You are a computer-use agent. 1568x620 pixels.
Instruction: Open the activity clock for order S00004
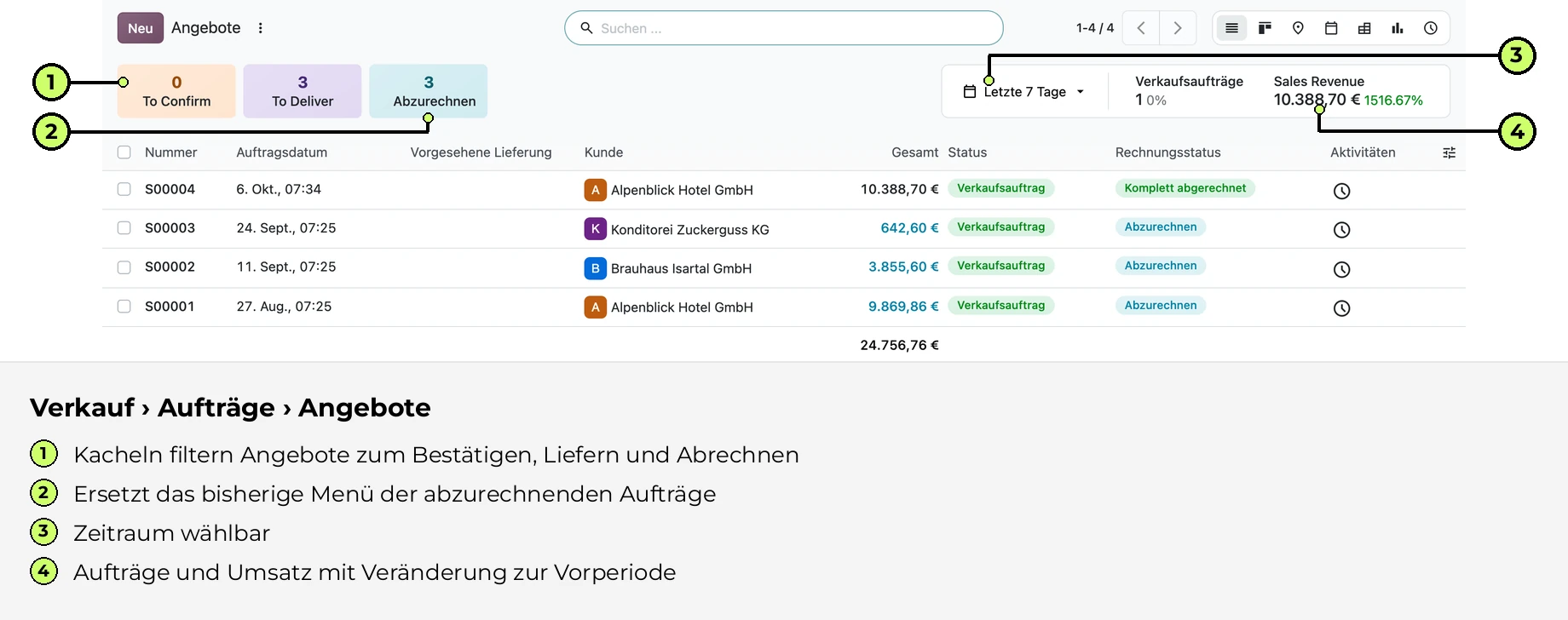[1341, 191]
